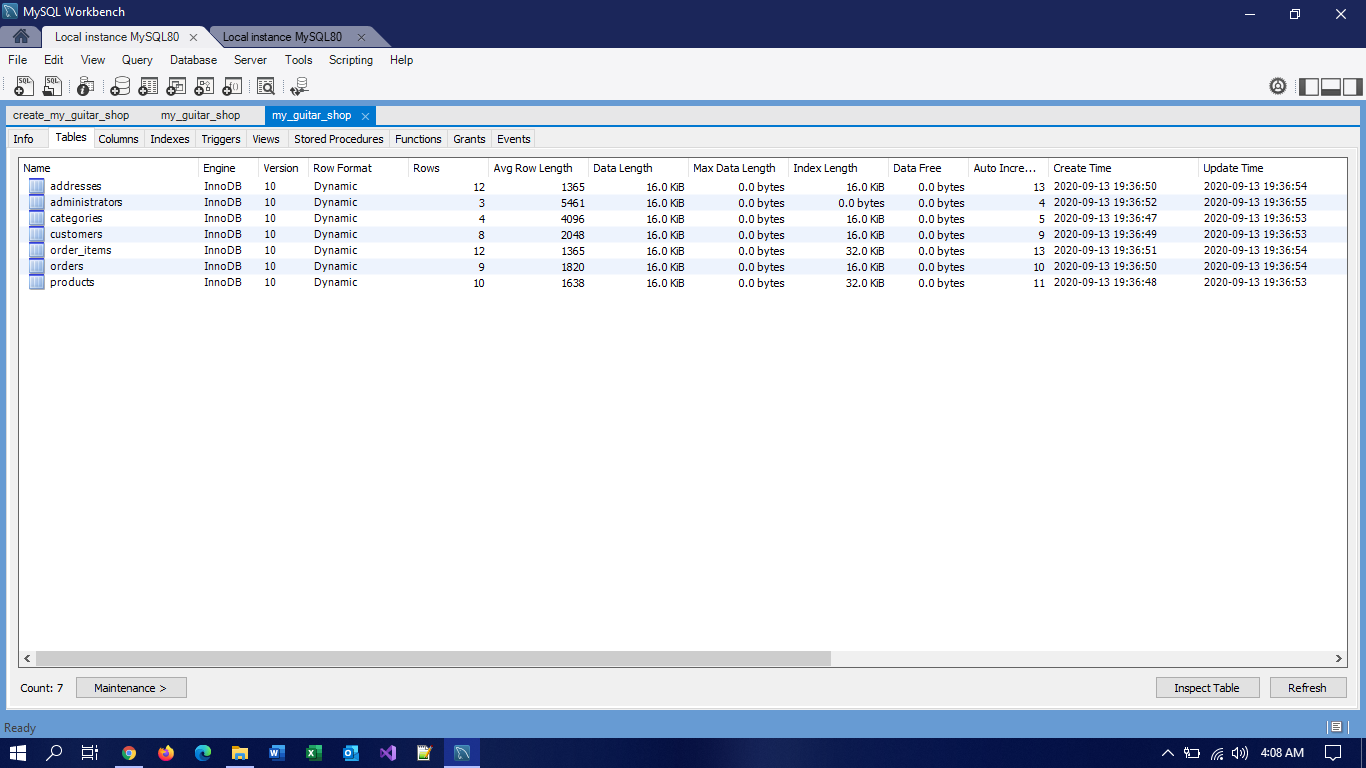Sort by the Engine column header

pyautogui.click(x=228, y=168)
